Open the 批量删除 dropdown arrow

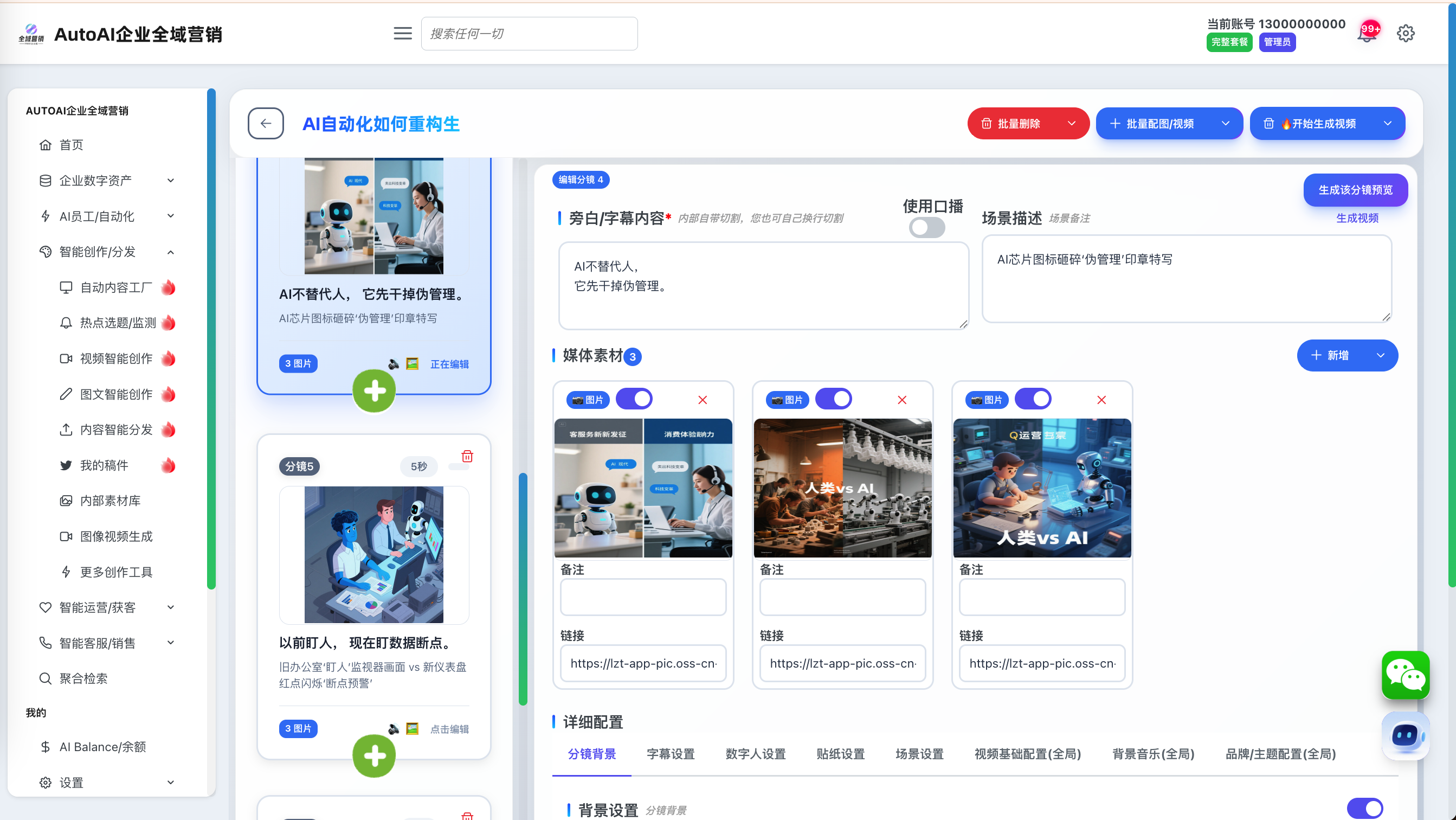coord(1071,123)
